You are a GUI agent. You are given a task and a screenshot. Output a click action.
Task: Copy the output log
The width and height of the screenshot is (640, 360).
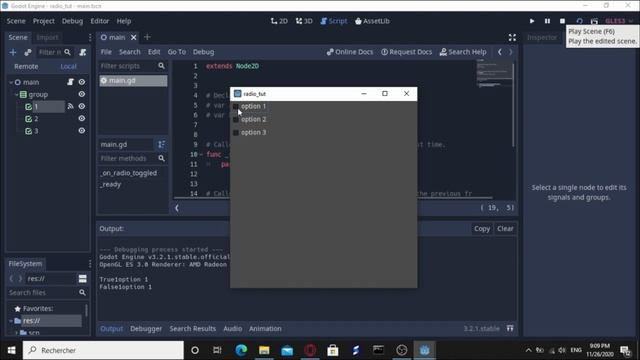click(482, 229)
